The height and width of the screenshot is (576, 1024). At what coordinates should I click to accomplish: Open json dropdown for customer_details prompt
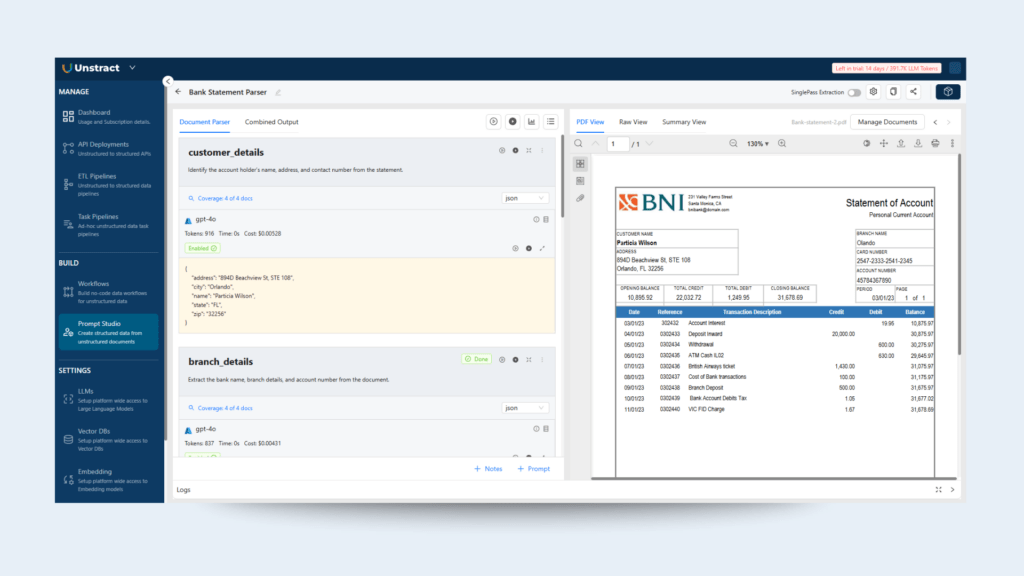pyautogui.click(x=525, y=198)
